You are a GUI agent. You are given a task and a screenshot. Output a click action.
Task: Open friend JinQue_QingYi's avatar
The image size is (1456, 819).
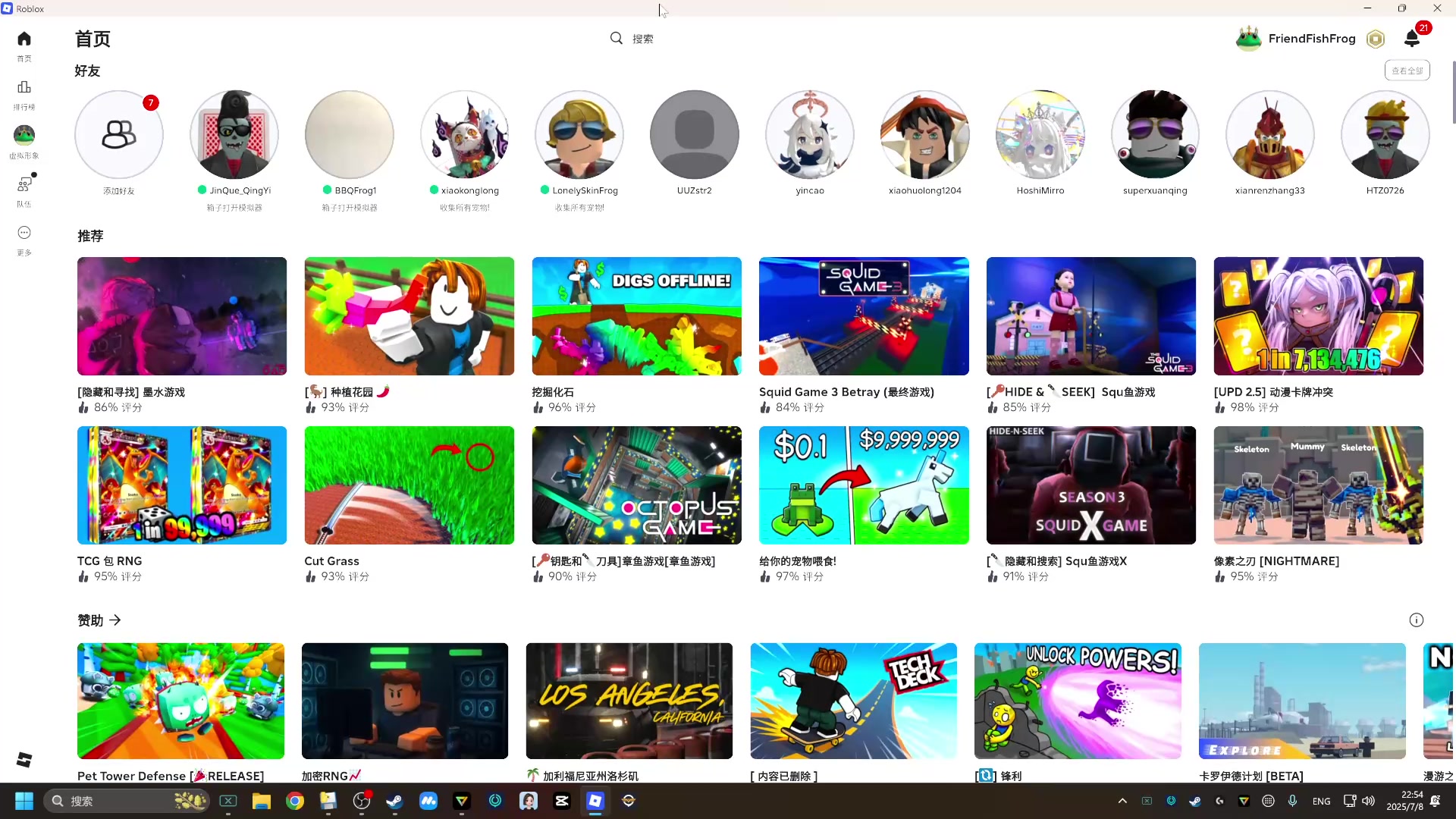point(234,135)
